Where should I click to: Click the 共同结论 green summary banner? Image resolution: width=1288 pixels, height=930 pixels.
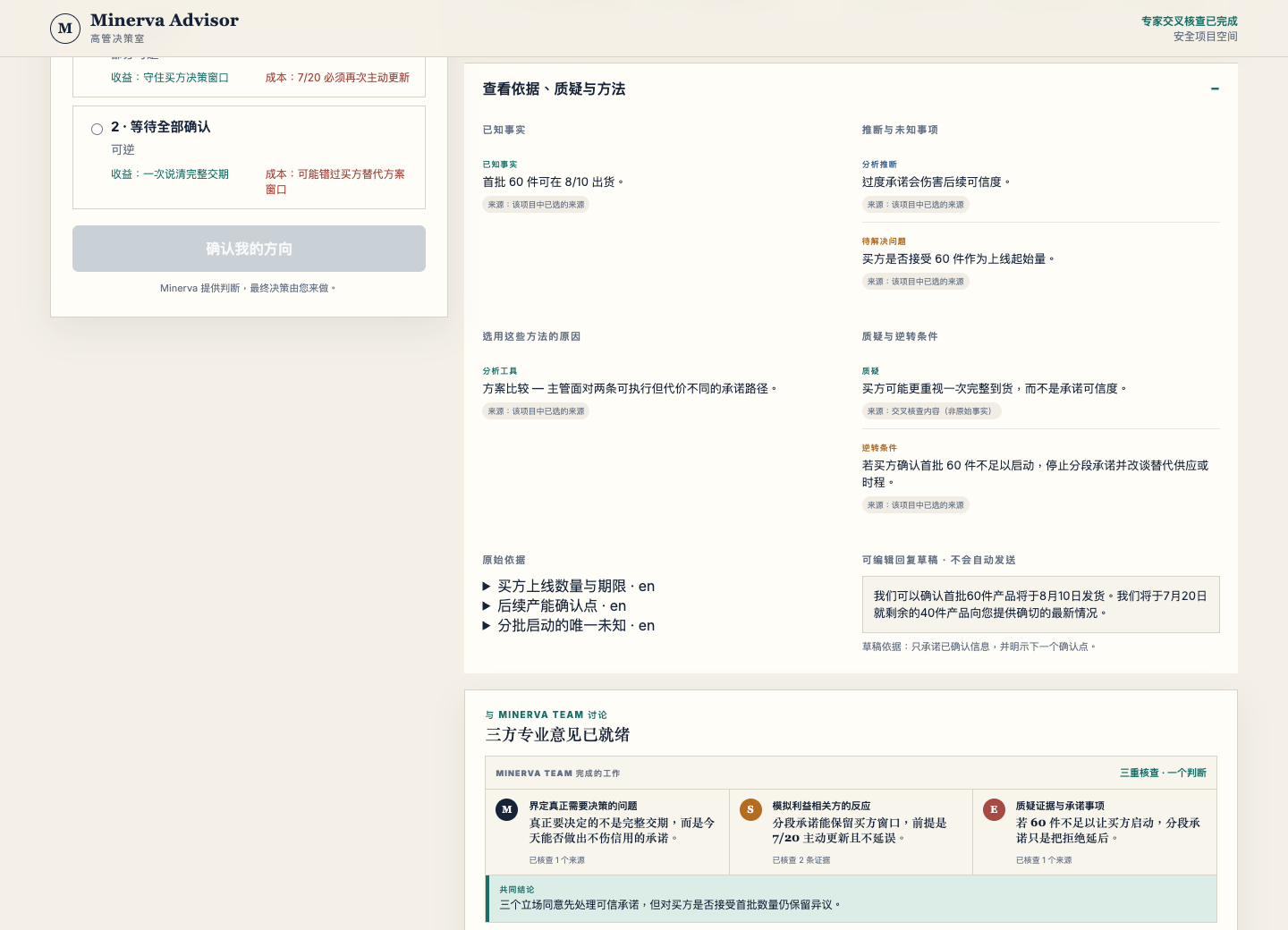click(x=852, y=899)
